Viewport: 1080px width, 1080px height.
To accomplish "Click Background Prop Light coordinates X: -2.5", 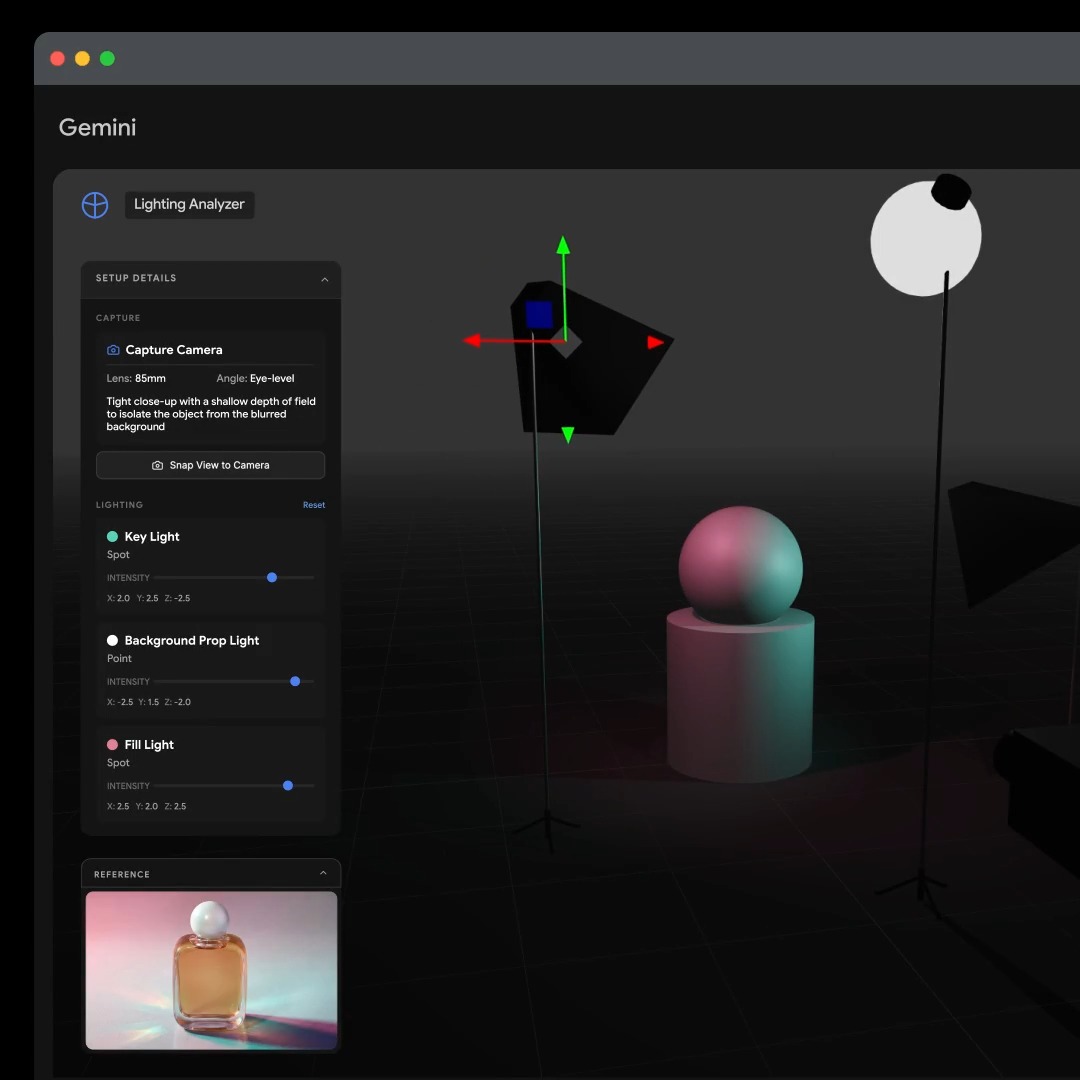I will point(120,702).
